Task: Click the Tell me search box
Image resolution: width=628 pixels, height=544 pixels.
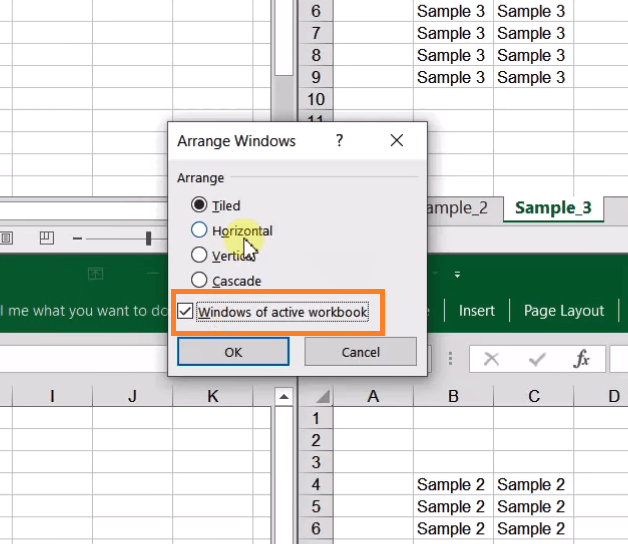Action: (84, 310)
